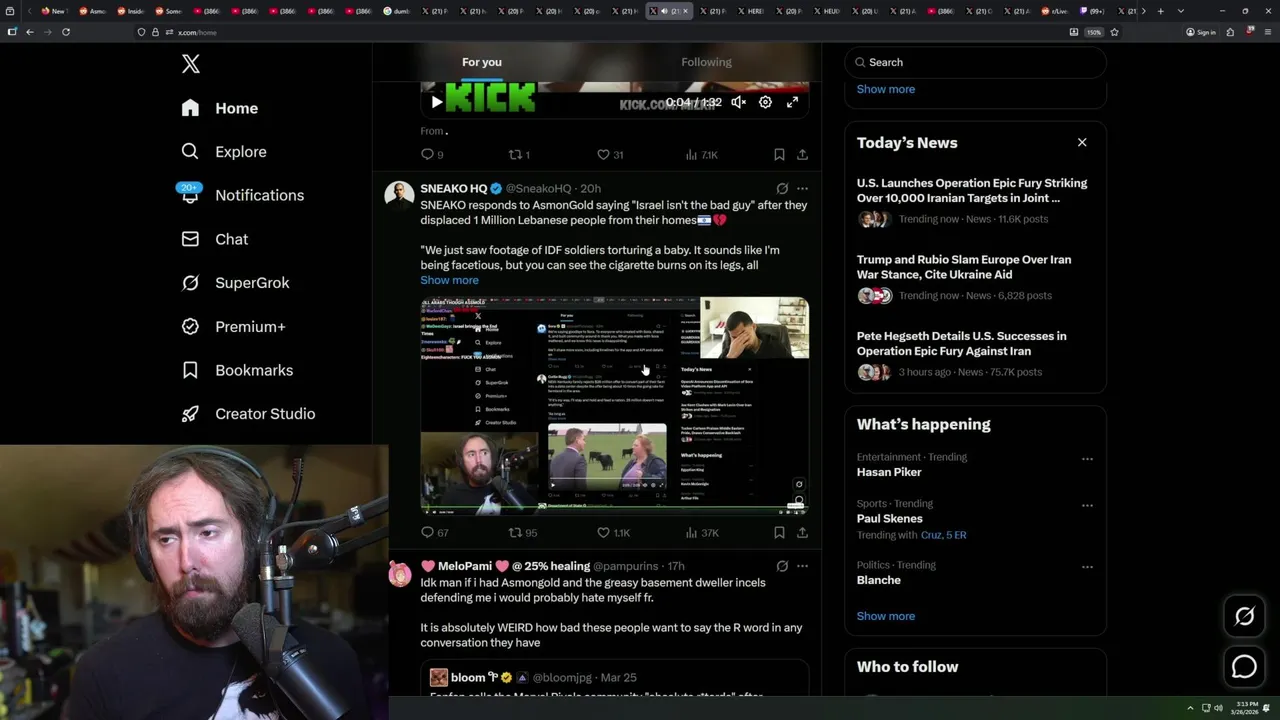Close the Today's News panel
Image resolution: width=1280 pixels, height=720 pixels.
pyautogui.click(x=1082, y=142)
